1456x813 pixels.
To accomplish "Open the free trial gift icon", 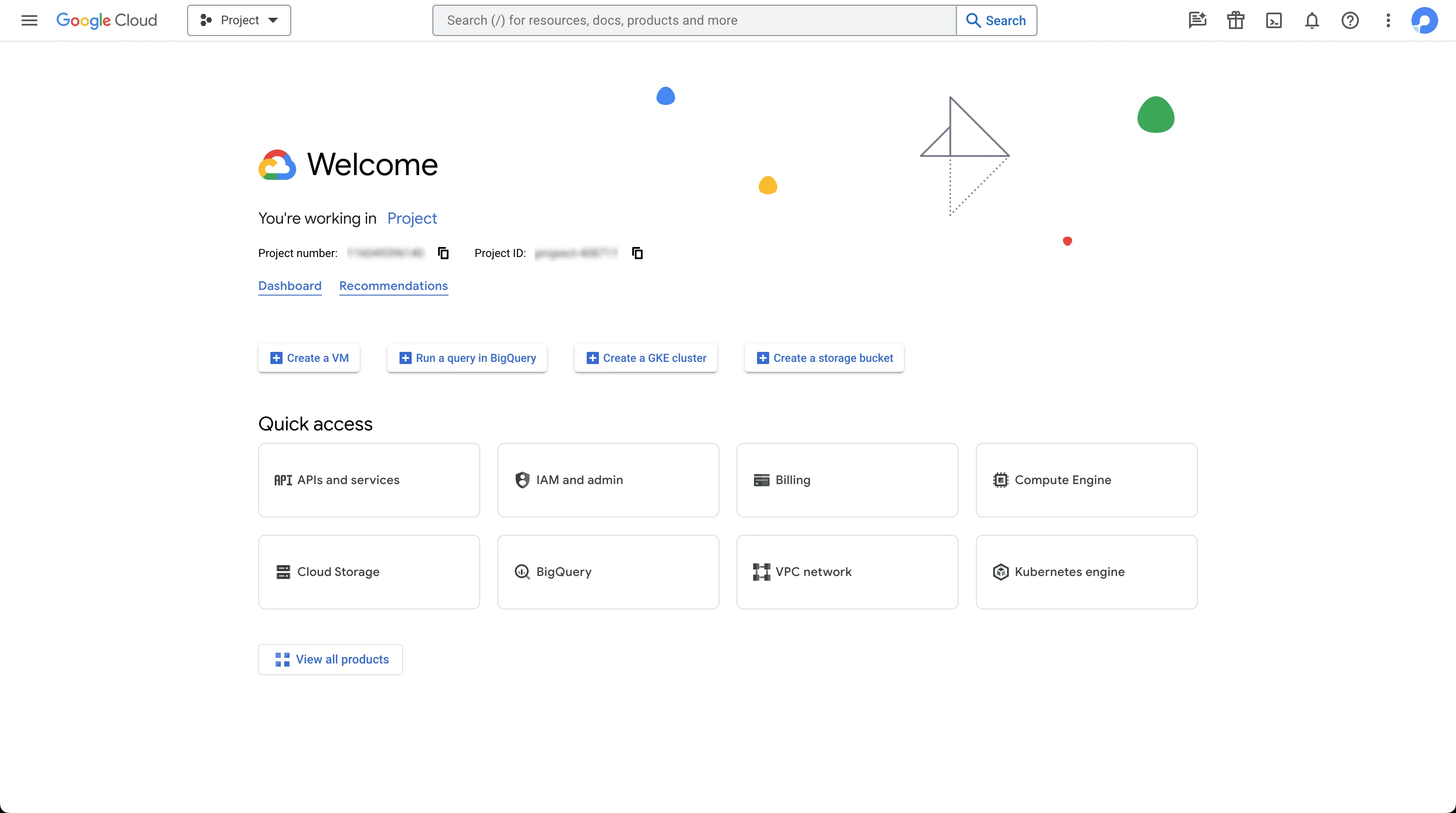I will [1235, 20].
